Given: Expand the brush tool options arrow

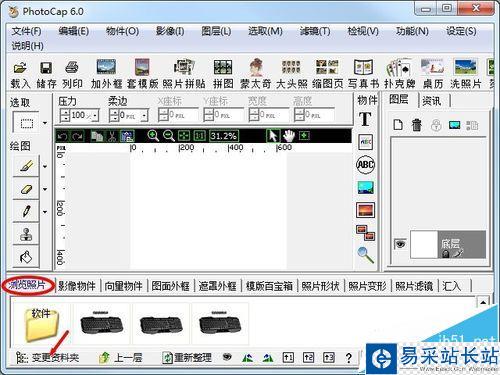Looking at the screenshot, I should (45, 166).
